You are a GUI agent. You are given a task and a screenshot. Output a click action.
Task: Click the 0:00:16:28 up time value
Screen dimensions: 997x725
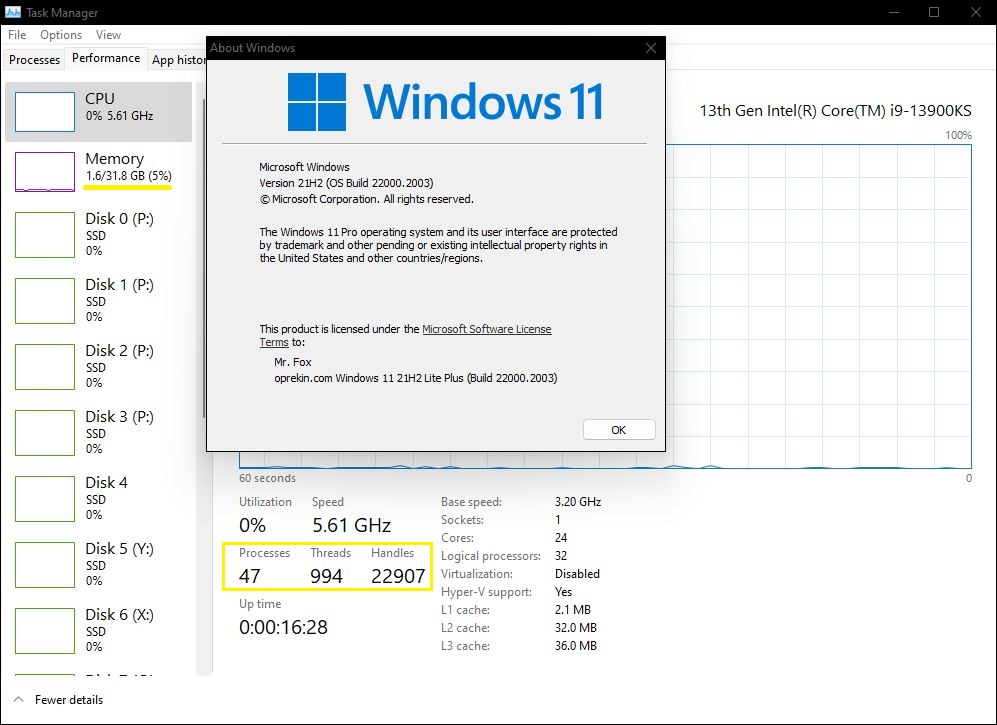tap(283, 627)
